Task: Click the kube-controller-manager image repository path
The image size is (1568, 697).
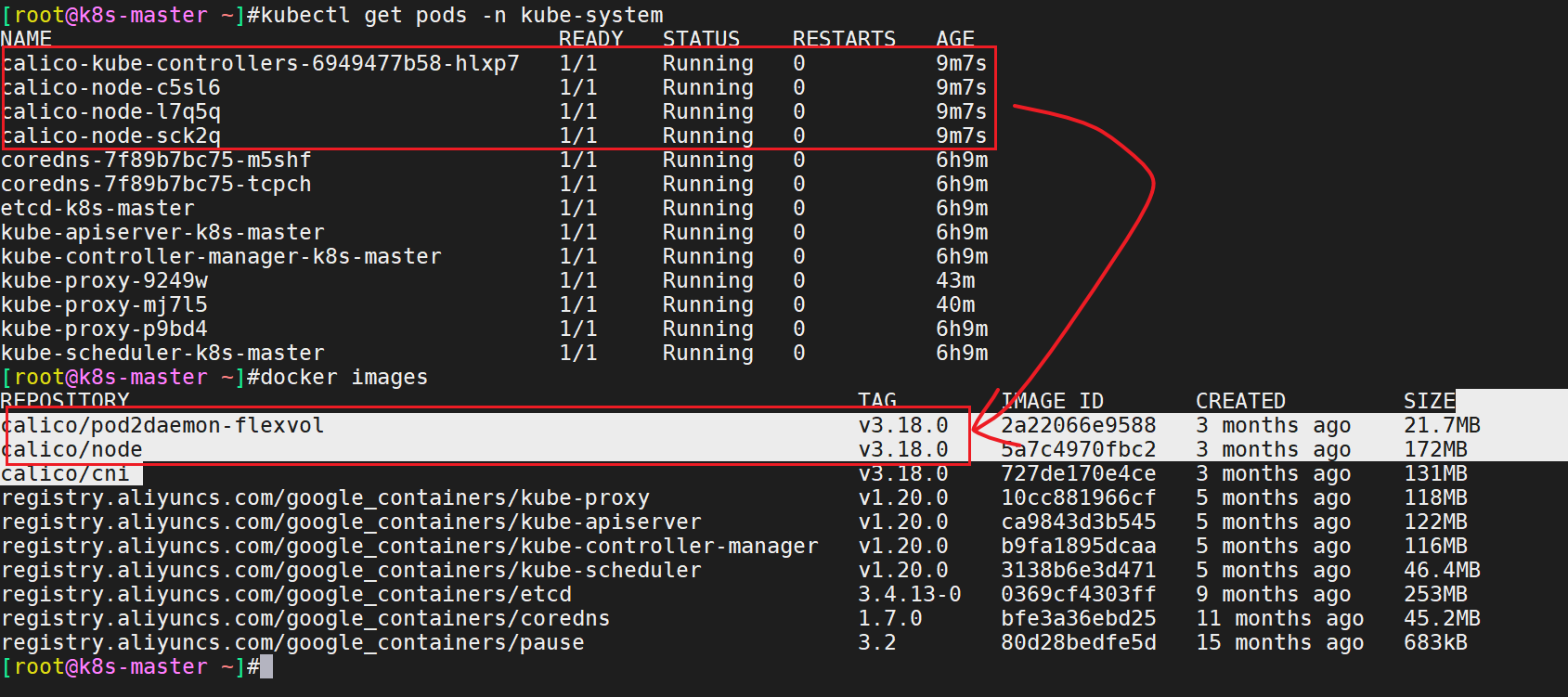Action: (x=409, y=546)
